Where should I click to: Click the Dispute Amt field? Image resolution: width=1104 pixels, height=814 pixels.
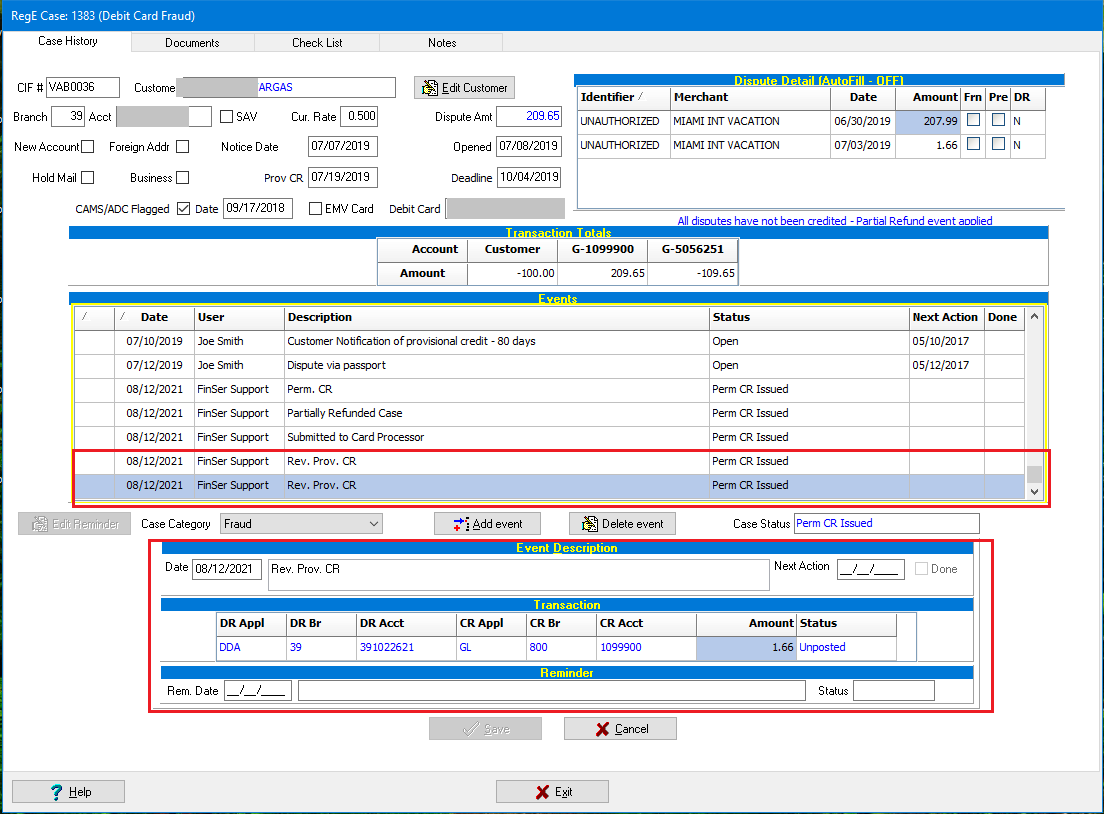(529, 116)
